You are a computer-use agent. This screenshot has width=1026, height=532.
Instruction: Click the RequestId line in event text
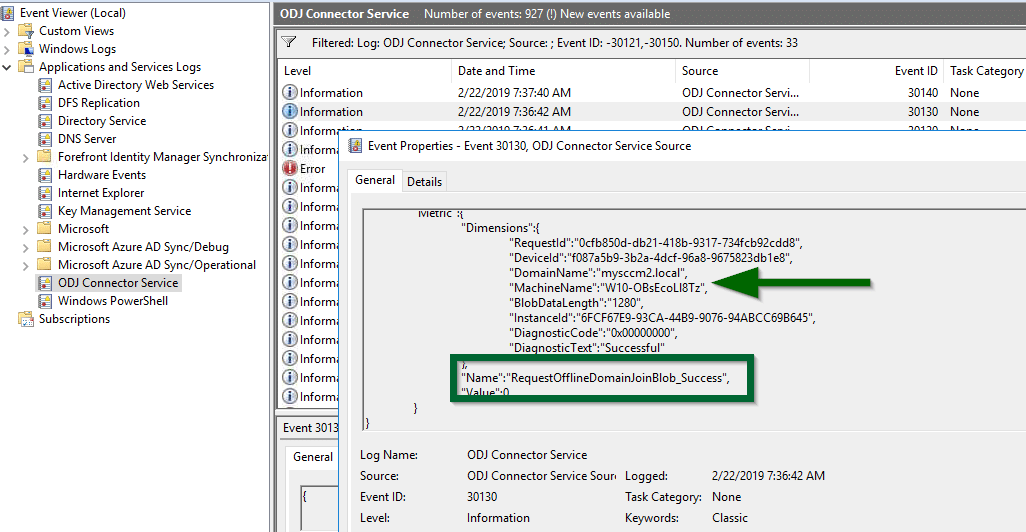point(656,243)
